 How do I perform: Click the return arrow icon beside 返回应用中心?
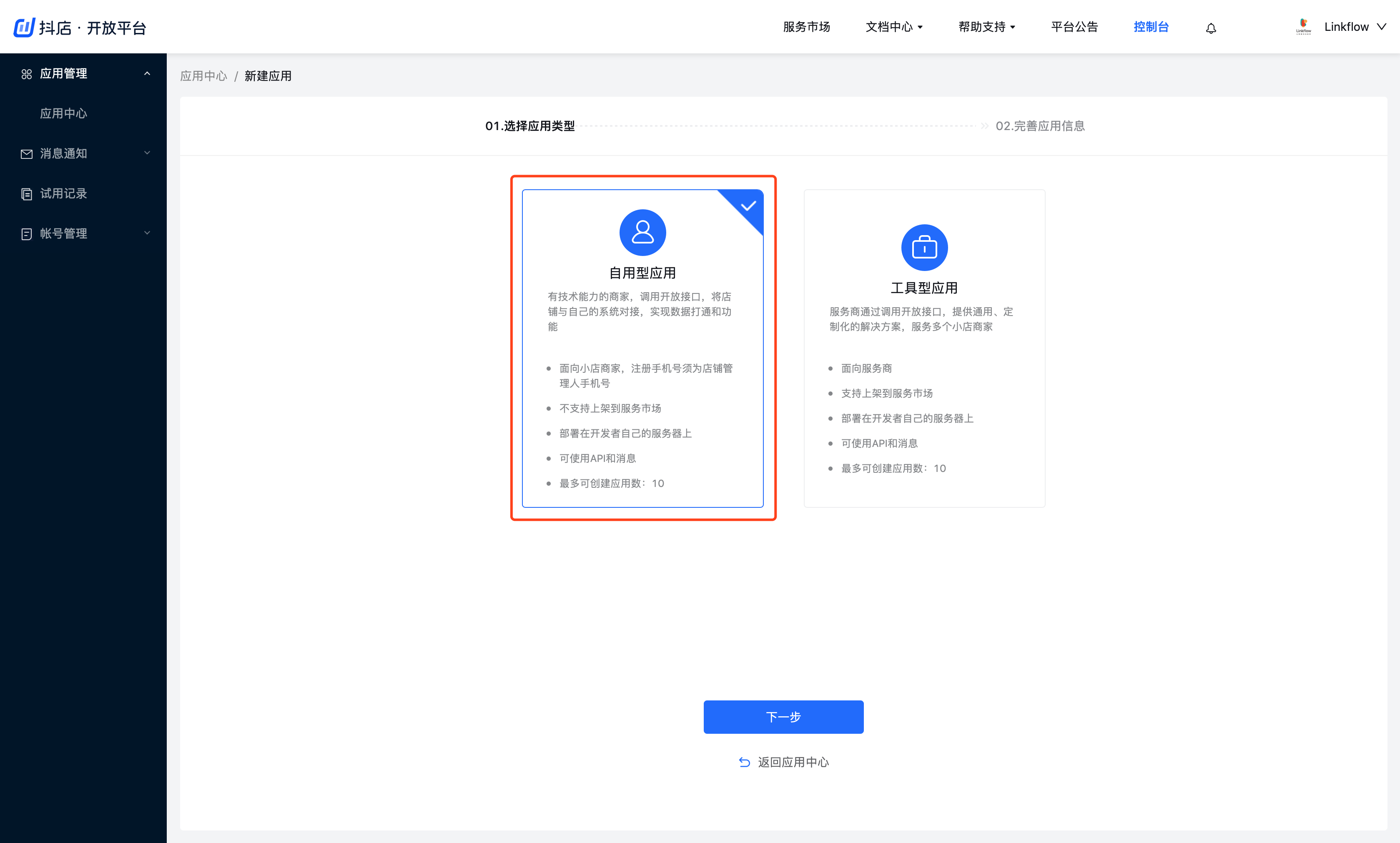[x=744, y=763]
